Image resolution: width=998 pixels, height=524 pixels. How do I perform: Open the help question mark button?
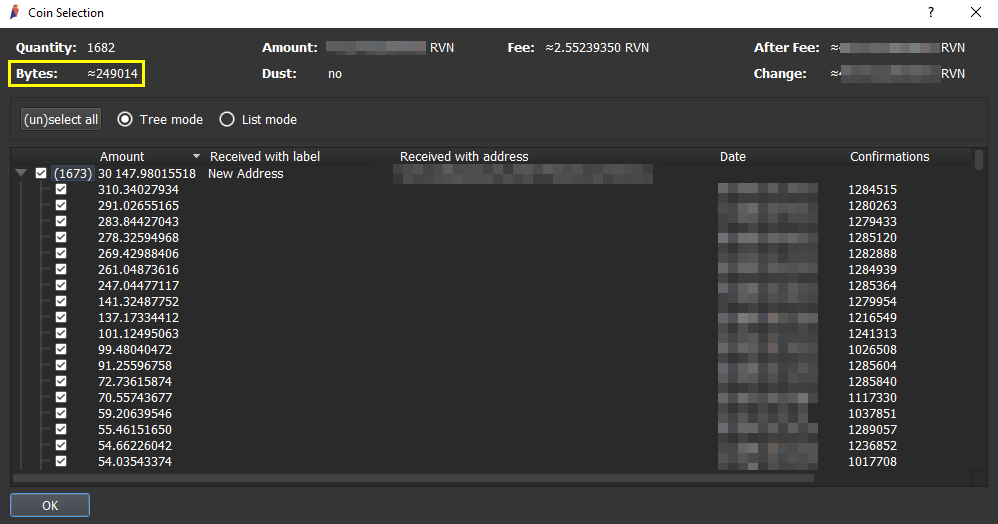931,12
